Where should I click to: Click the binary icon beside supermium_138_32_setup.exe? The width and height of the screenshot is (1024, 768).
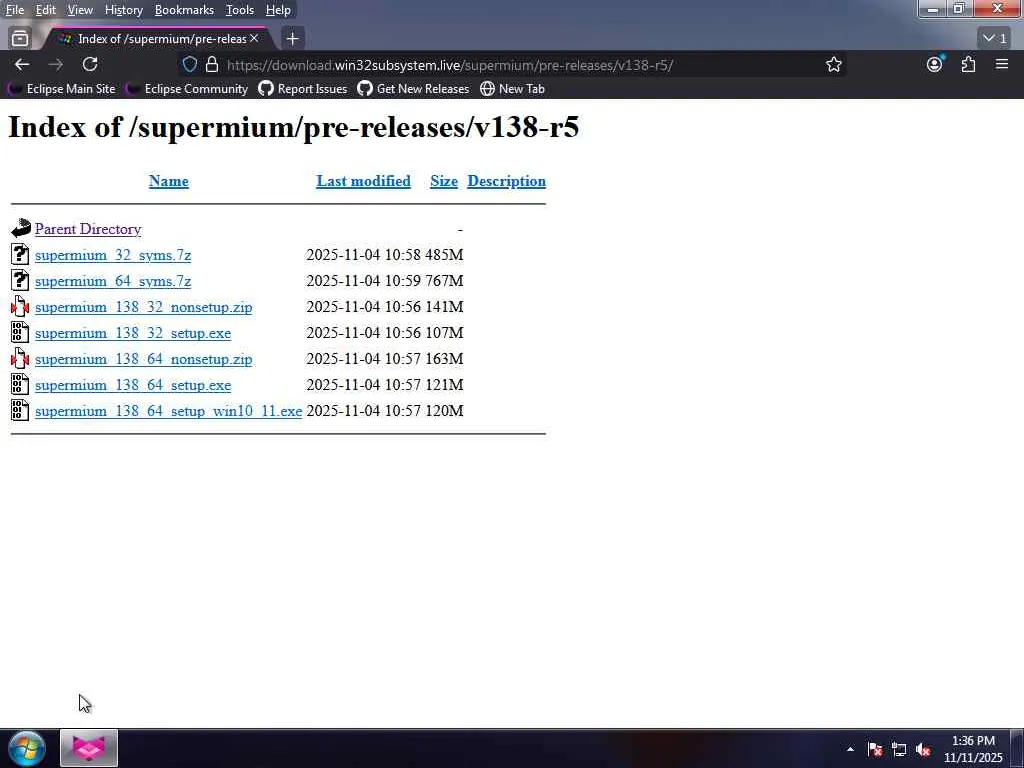click(20, 332)
